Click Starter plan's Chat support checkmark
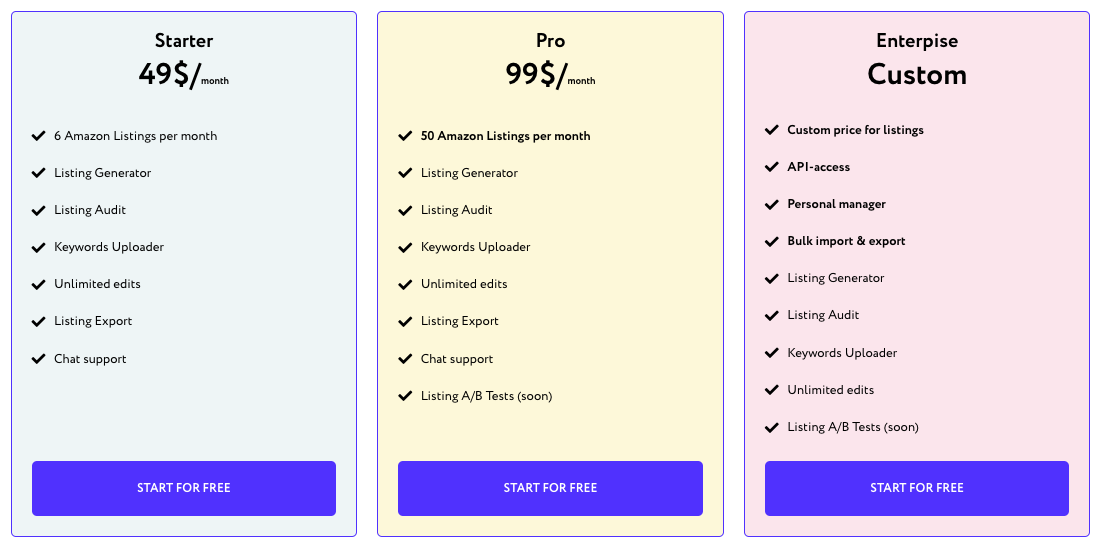Viewport: 1099px width, 549px height. pyautogui.click(x=39, y=358)
